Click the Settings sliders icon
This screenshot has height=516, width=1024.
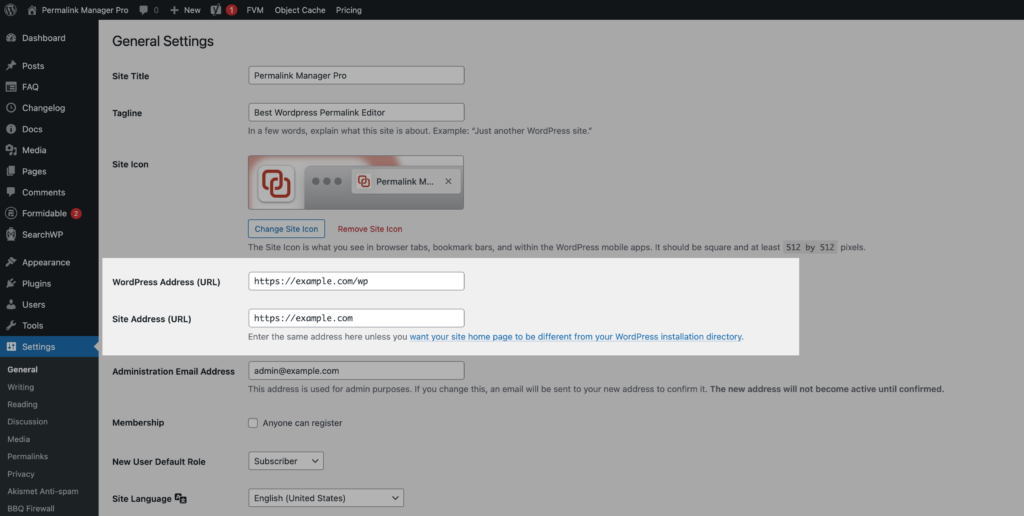[x=10, y=346]
